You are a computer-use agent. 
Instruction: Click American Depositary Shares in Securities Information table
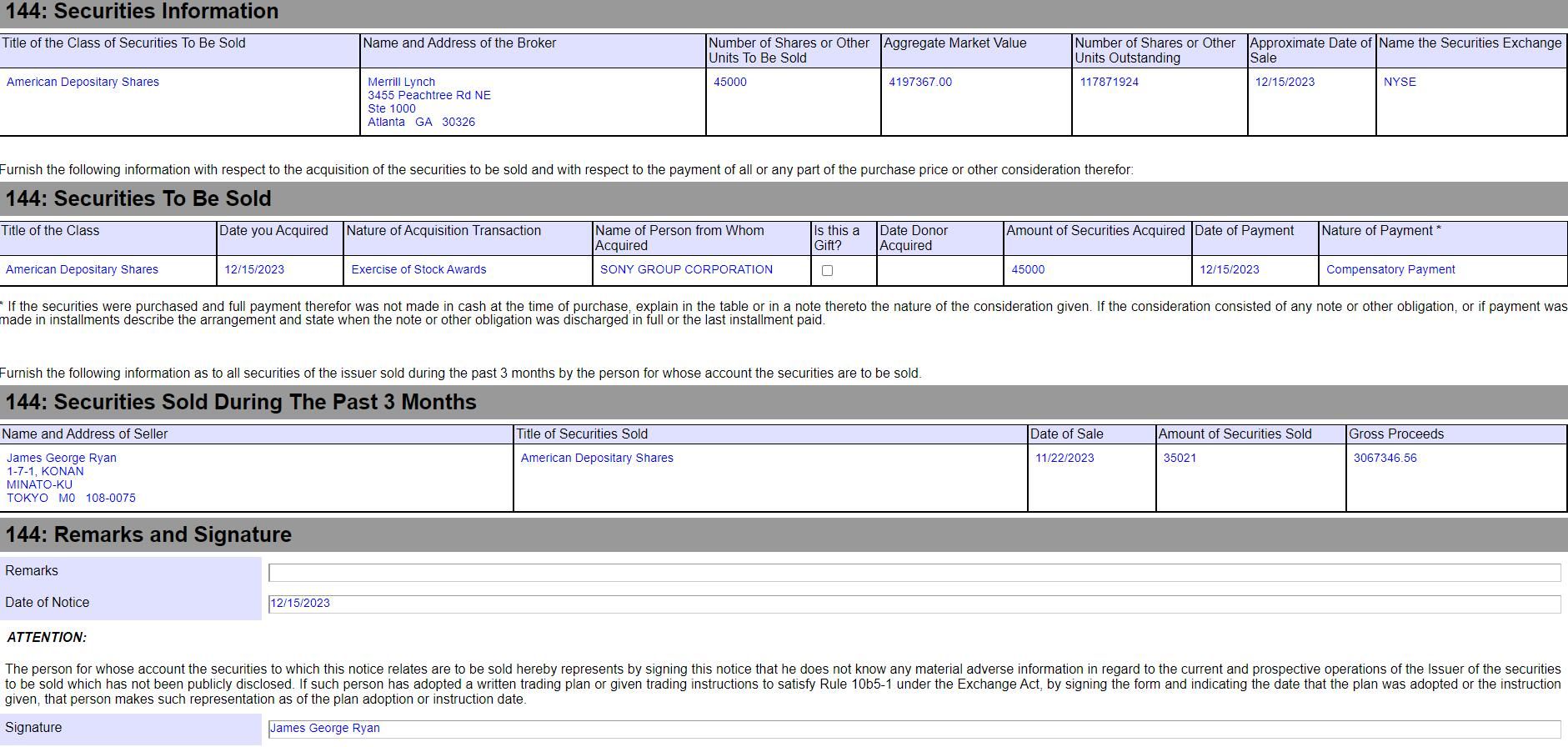(x=83, y=82)
